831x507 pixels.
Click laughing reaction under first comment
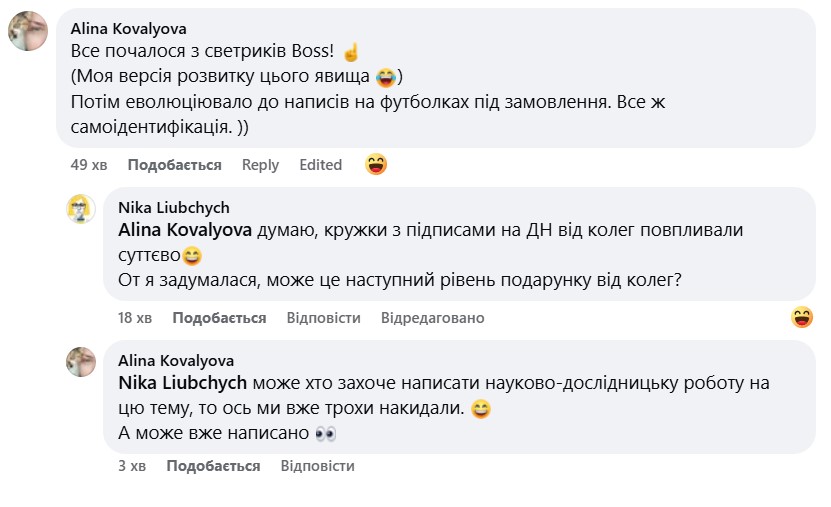pyautogui.click(x=376, y=164)
